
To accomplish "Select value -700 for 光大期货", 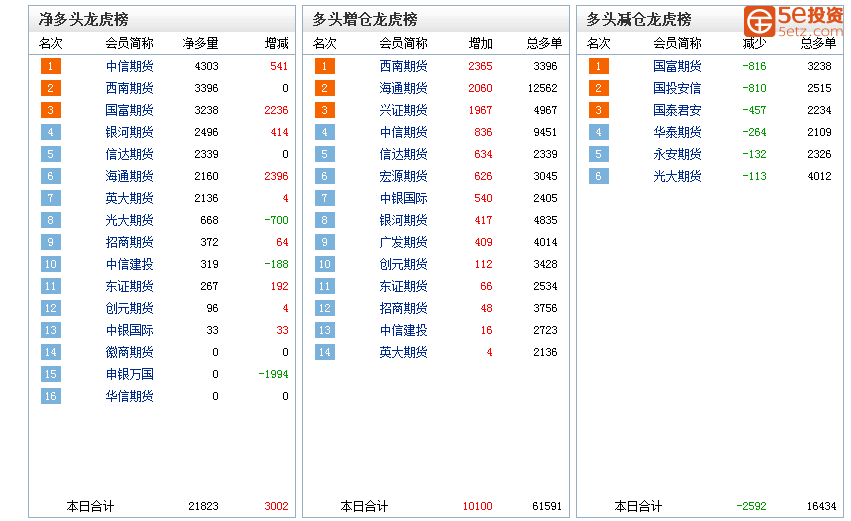I will click(x=276, y=220).
